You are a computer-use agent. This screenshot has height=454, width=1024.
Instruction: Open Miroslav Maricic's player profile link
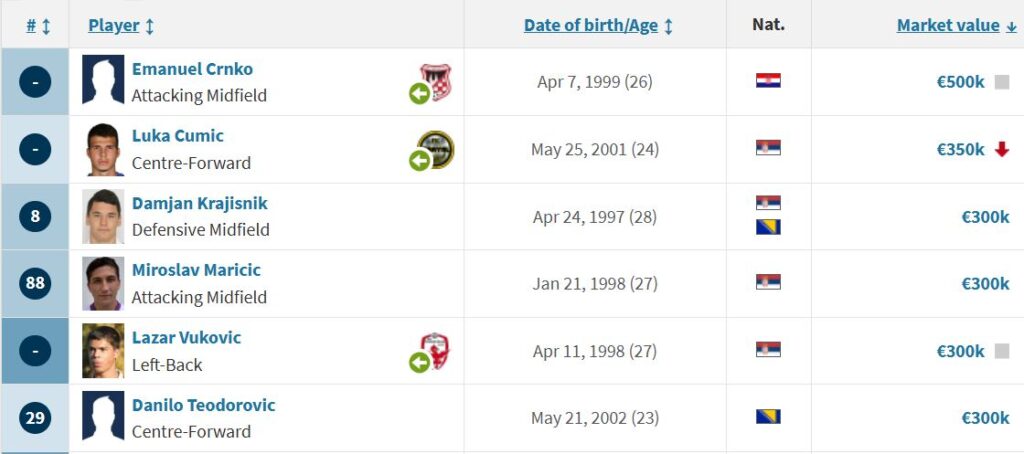tap(196, 270)
